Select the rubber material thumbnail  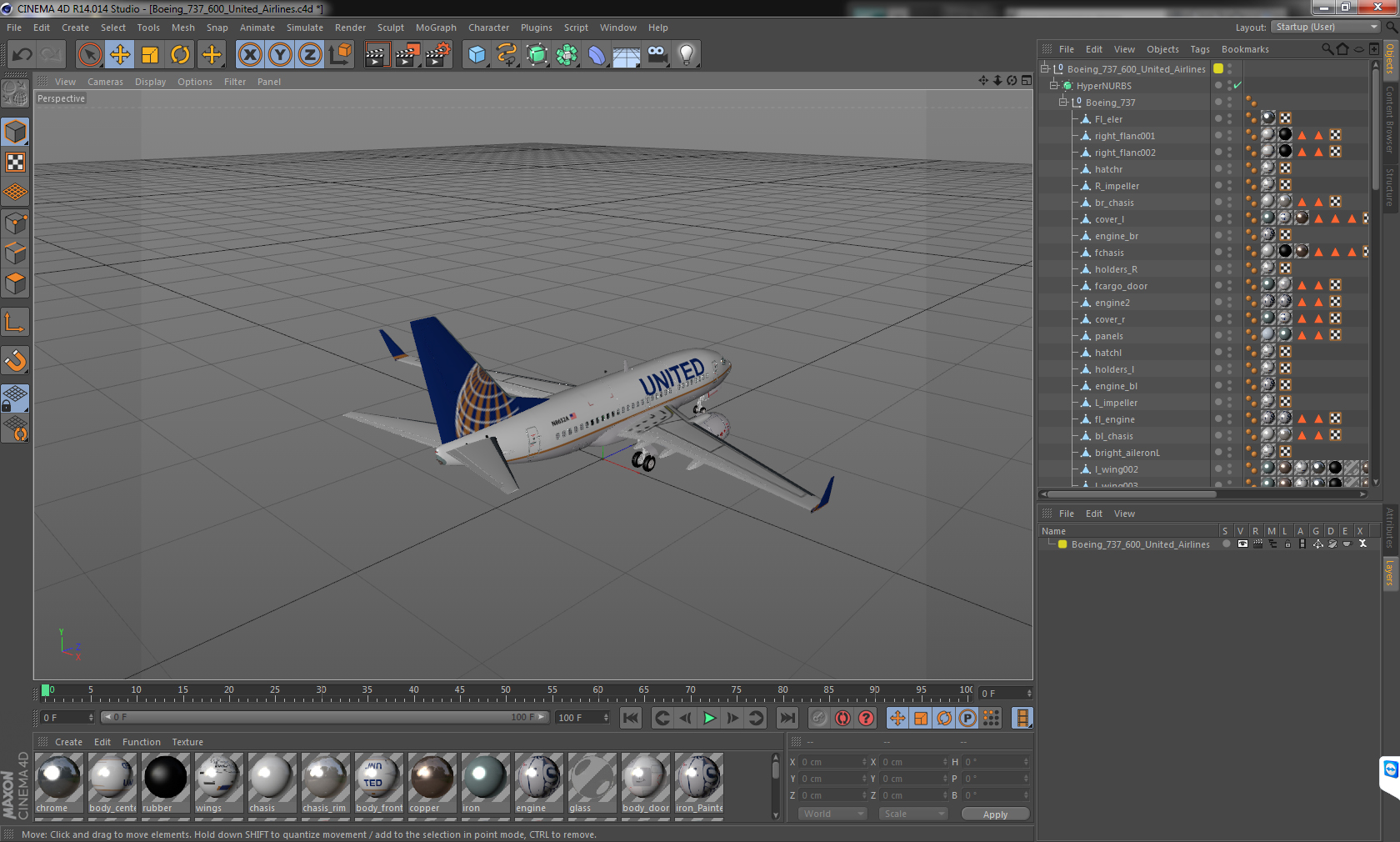[x=166, y=783]
